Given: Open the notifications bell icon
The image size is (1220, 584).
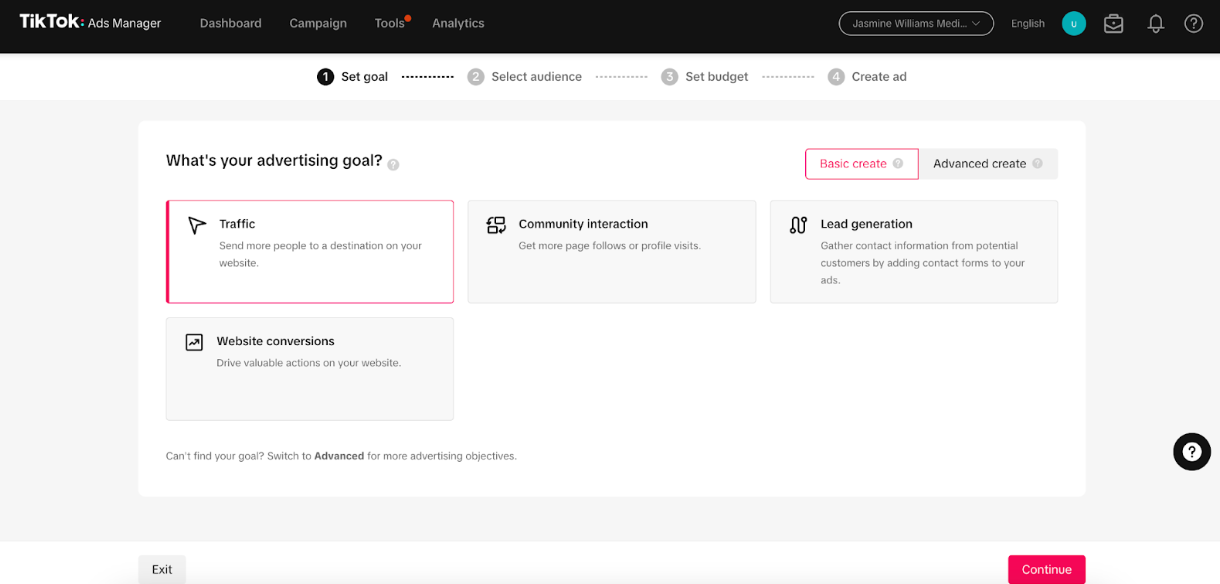Looking at the screenshot, I should point(1155,24).
